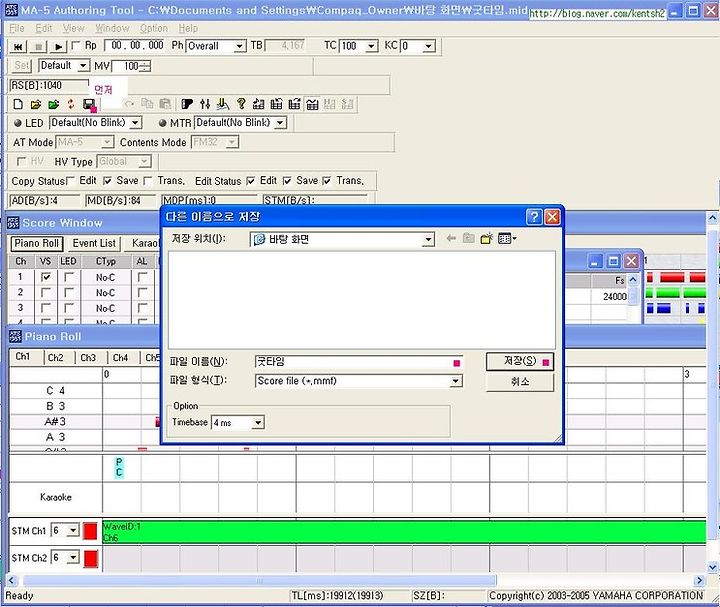Click the green folder open icon

point(54,104)
